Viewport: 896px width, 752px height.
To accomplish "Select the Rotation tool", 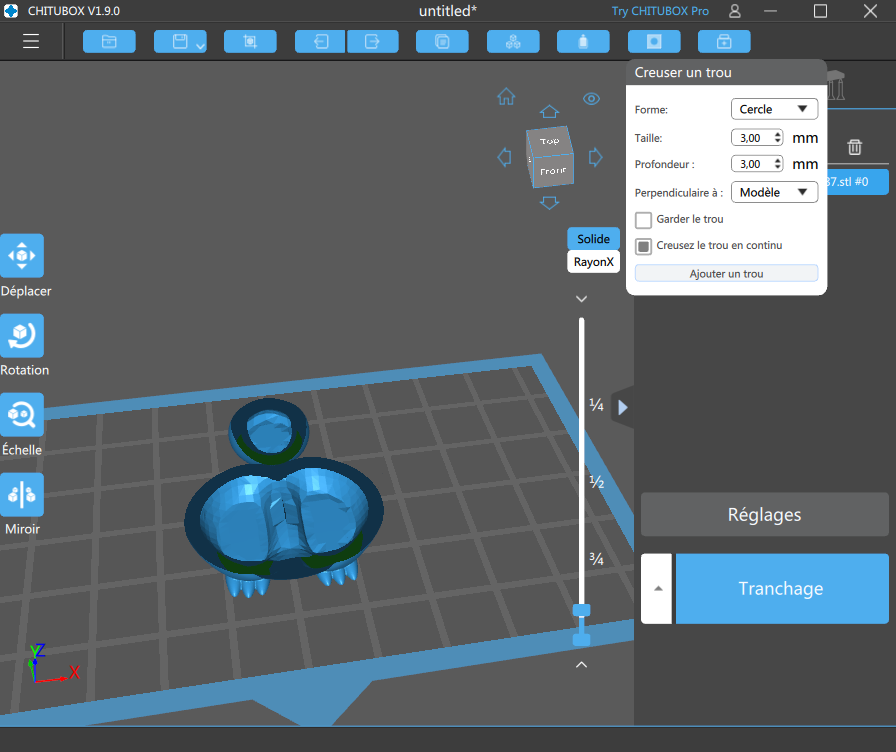I will (x=22, y=335).
